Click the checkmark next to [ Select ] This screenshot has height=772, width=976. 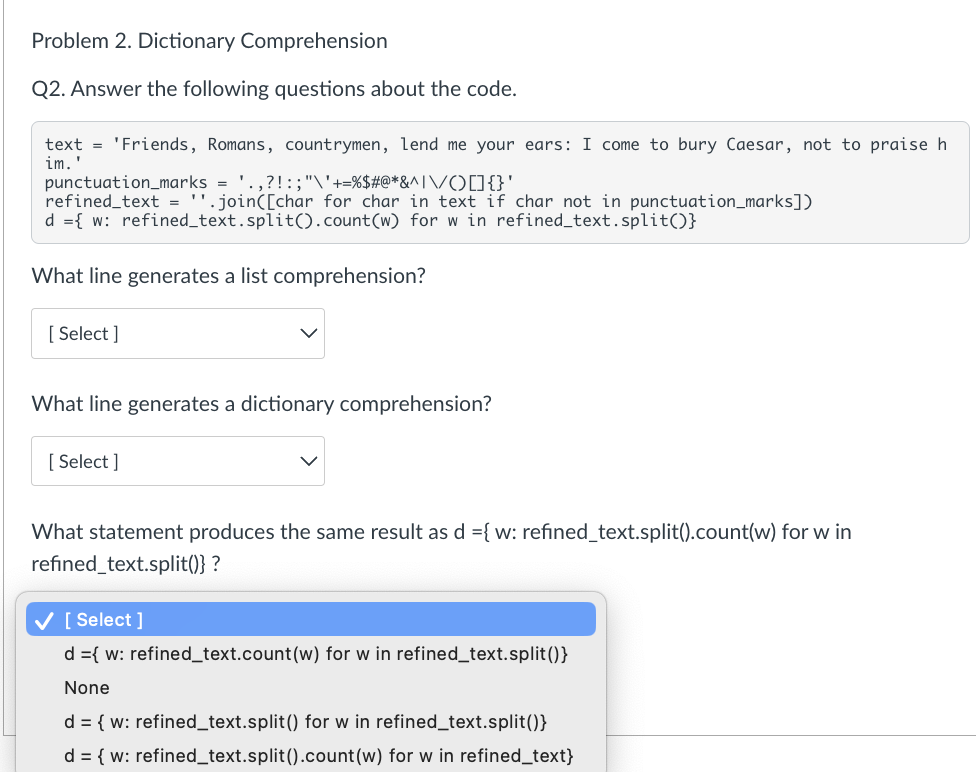point(43,619)
